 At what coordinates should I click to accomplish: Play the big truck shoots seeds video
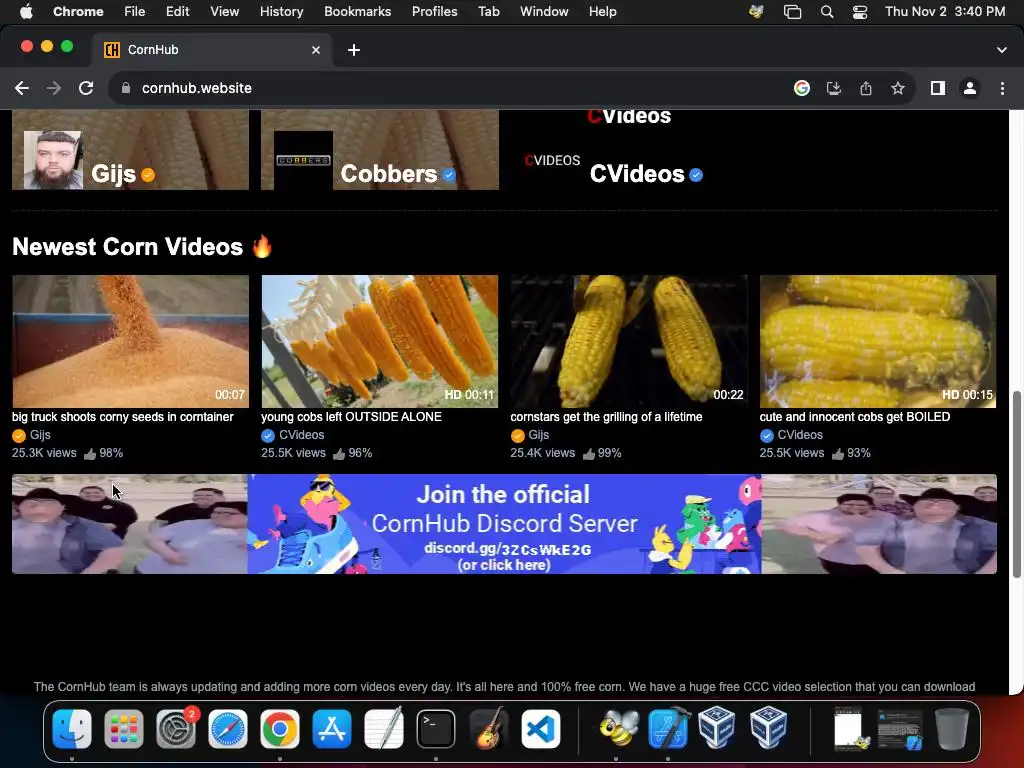(131, 342)
